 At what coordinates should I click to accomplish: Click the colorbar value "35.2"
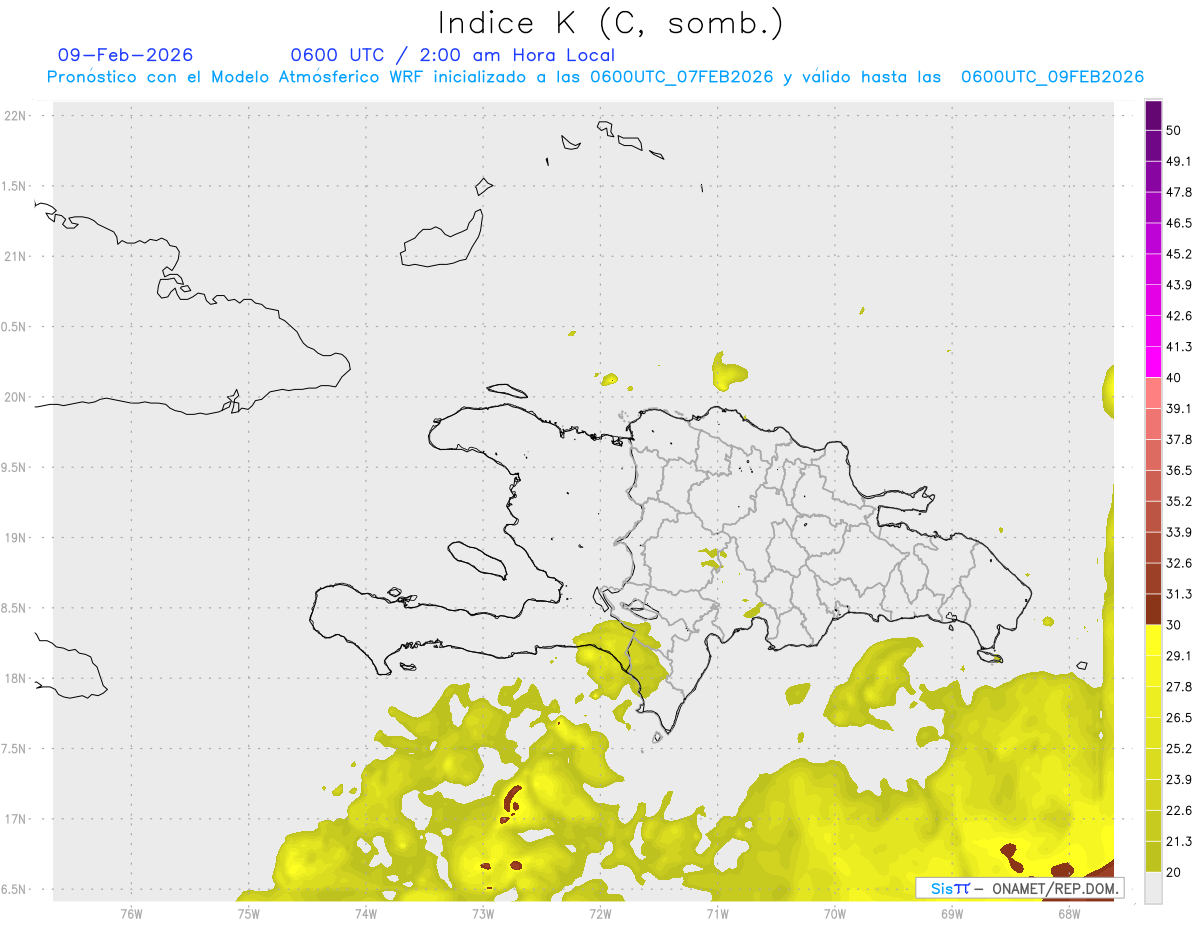pos(1179,501)
